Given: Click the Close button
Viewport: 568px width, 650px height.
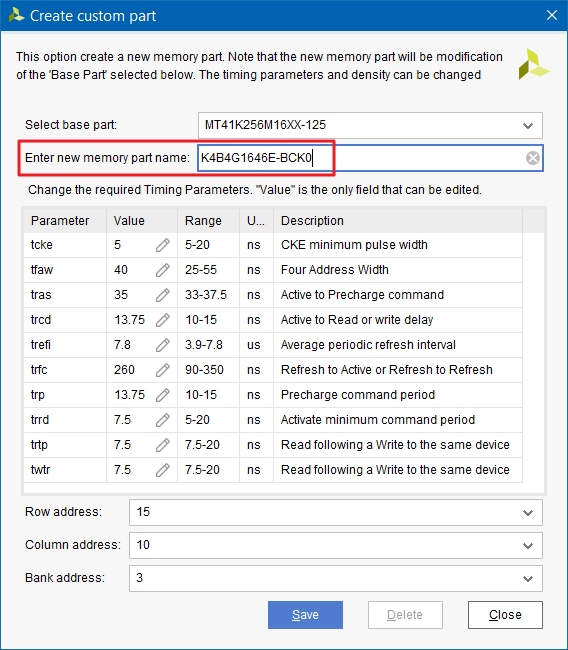Looking at the screenshot, I should click(x=505, y=615).
